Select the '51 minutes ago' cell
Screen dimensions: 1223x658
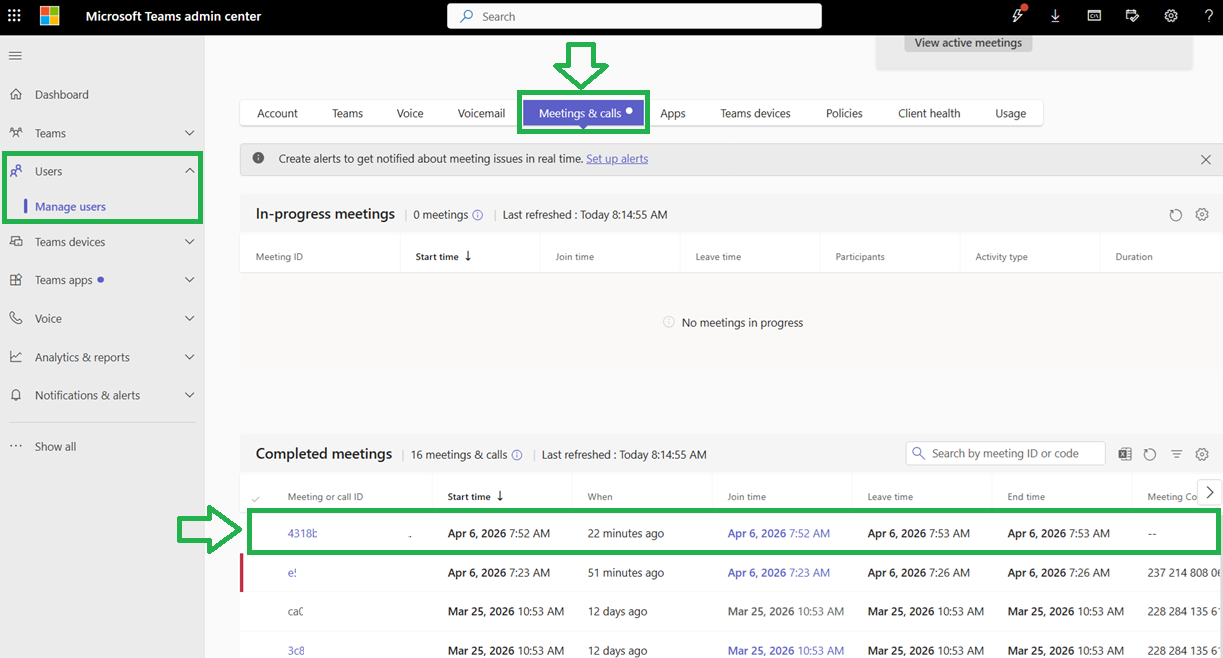(x=626, y=573)
